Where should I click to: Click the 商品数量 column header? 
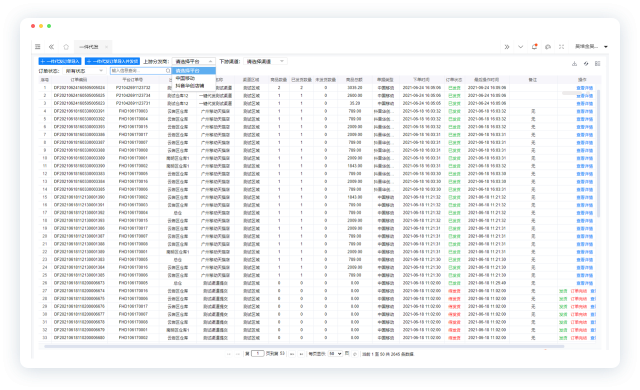coord(279,80)
